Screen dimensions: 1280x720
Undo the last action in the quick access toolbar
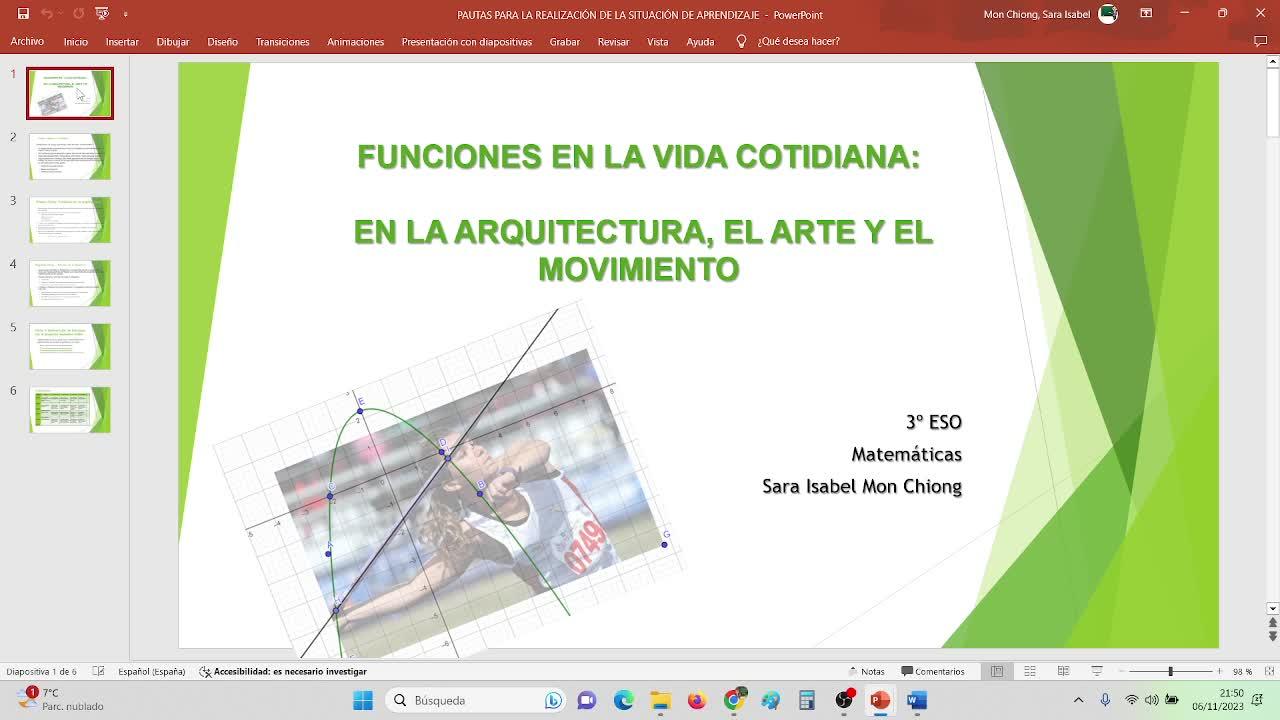coord(48,14)
